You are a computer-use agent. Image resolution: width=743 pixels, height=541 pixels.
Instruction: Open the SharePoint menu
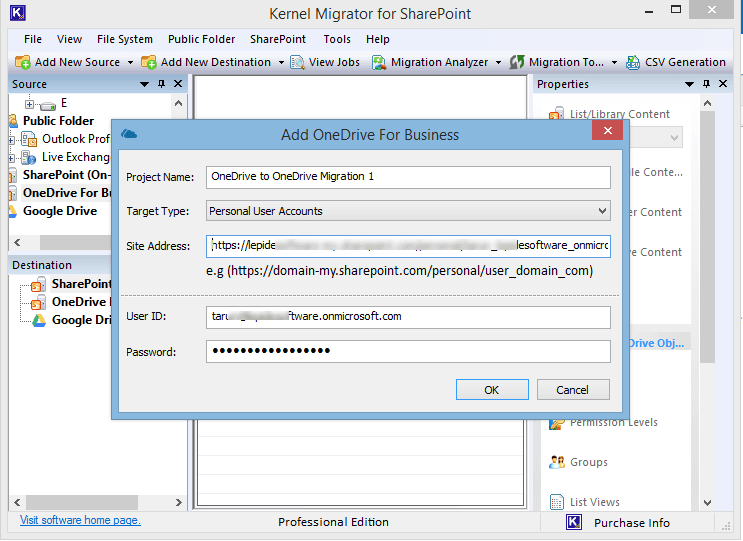coord(278,39)
